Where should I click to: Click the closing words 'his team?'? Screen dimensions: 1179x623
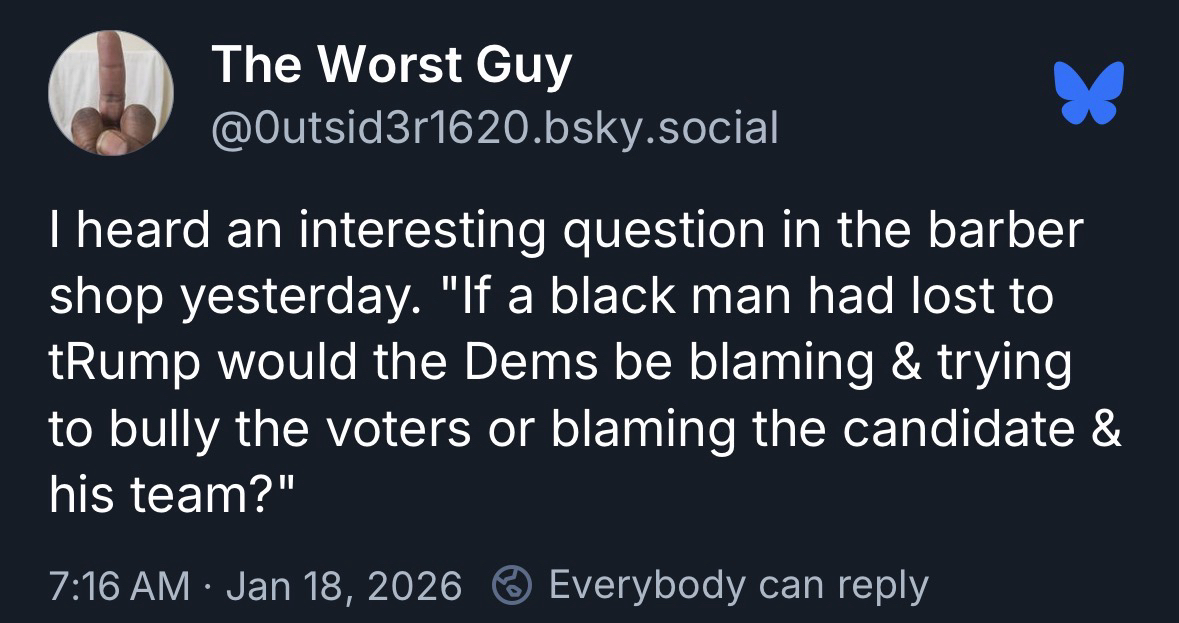[171, 496]
